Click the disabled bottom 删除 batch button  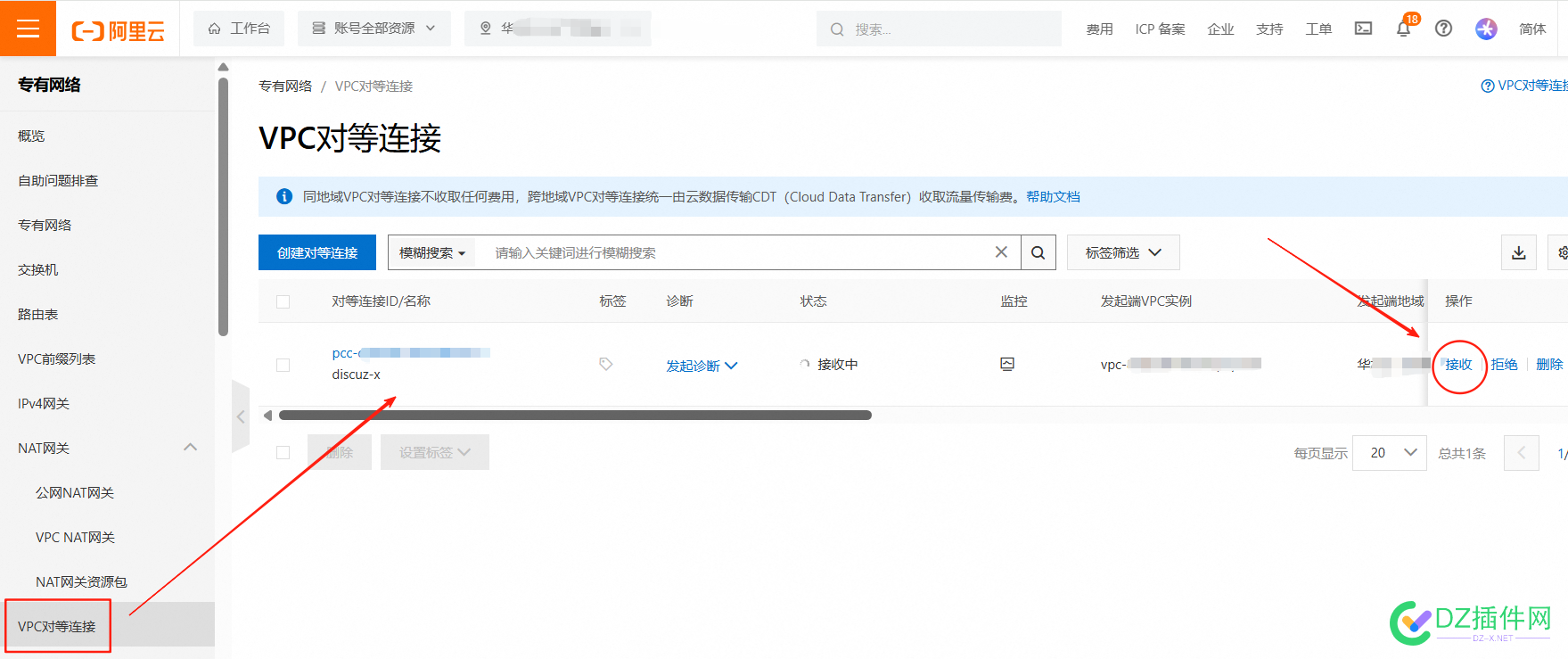[340, 452]
